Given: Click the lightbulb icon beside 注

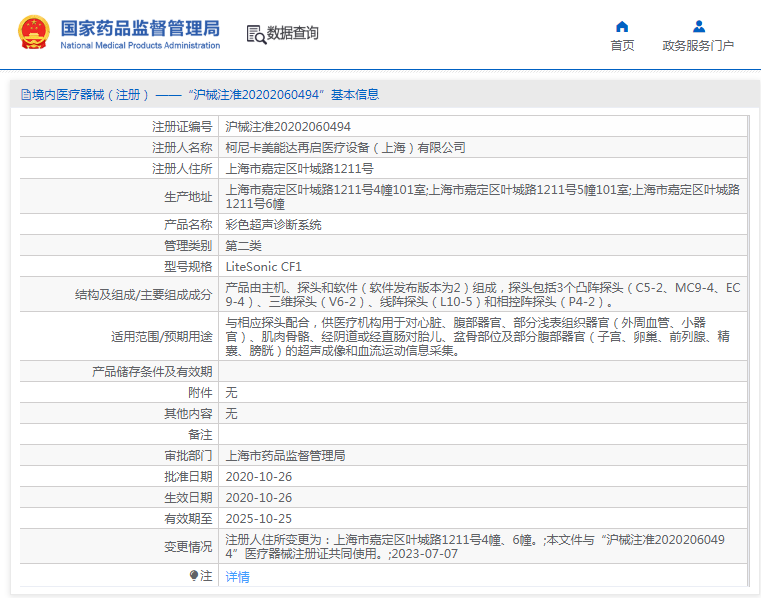Looking at the screenshot, I should coord(194,576).
